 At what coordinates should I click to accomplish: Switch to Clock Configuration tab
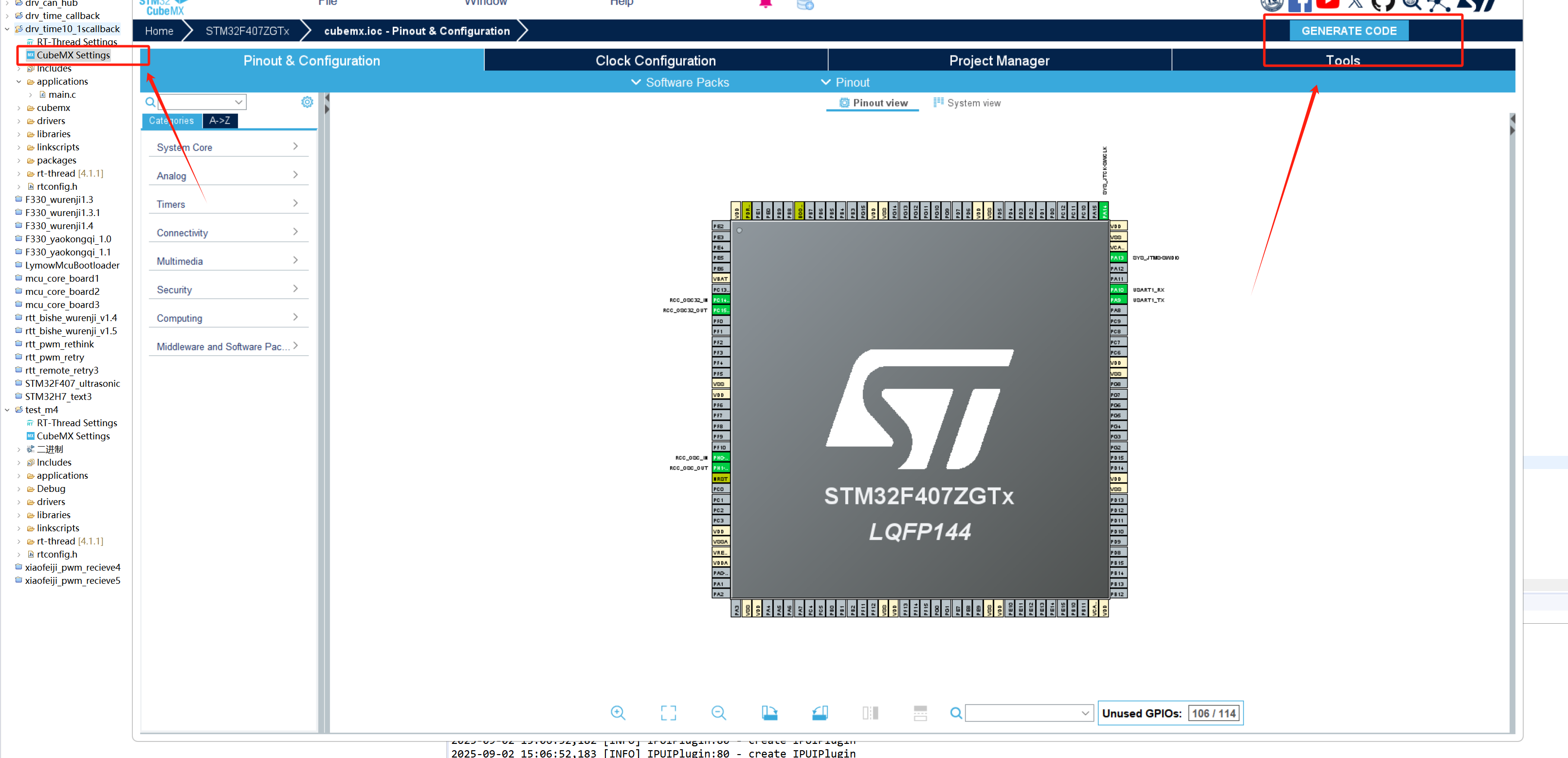pos(656,60)
